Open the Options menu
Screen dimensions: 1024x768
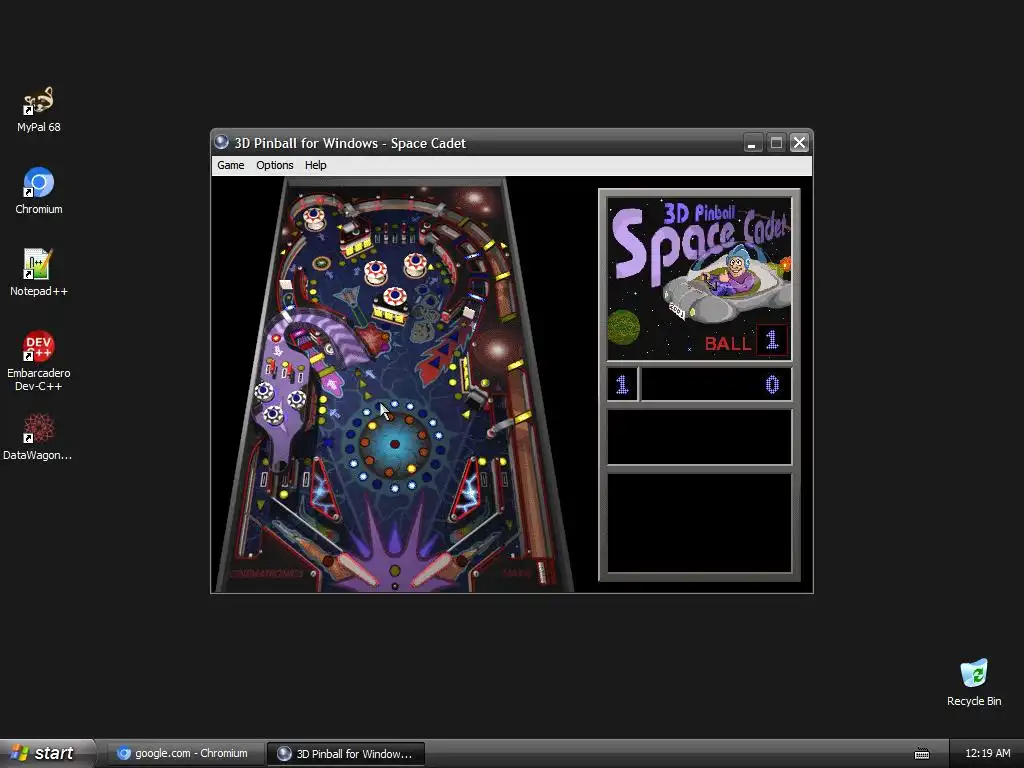tap(274, 165)
